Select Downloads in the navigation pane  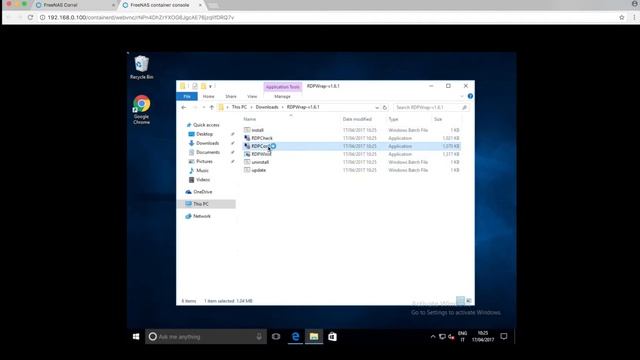point(207,143)
